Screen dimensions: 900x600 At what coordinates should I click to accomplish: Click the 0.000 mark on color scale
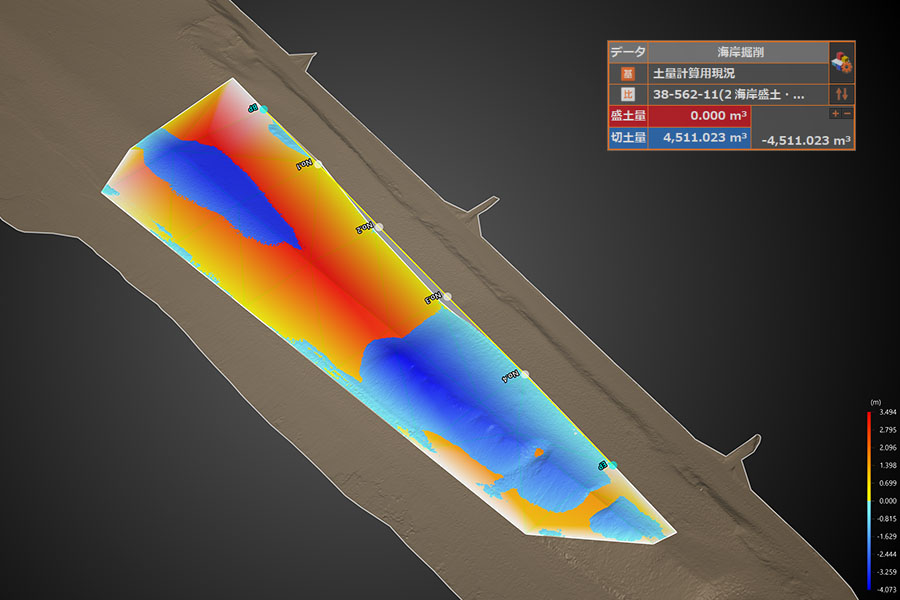[x=887, y=501]
